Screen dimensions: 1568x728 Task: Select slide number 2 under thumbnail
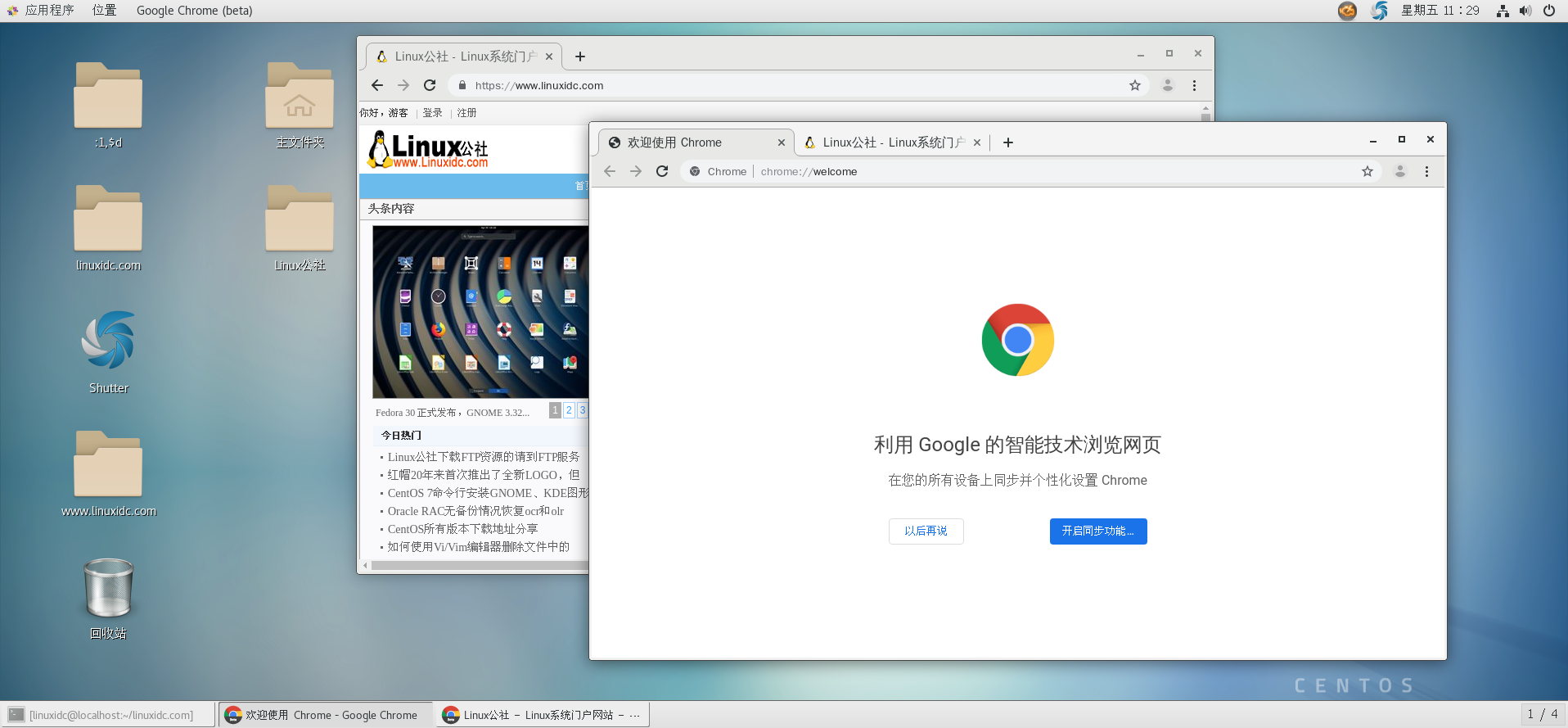569,410
